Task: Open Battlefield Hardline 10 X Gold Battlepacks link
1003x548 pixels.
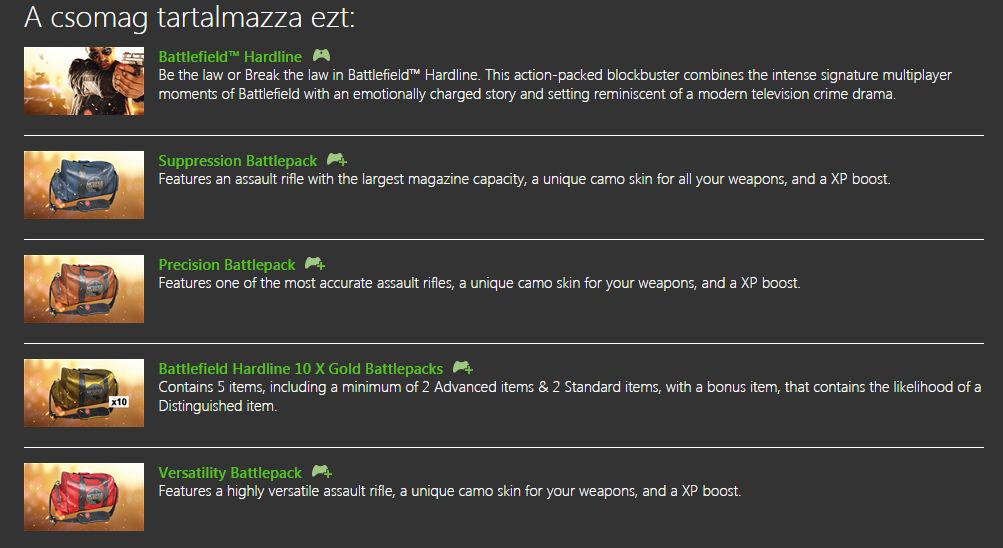Action: coord(301,369)
